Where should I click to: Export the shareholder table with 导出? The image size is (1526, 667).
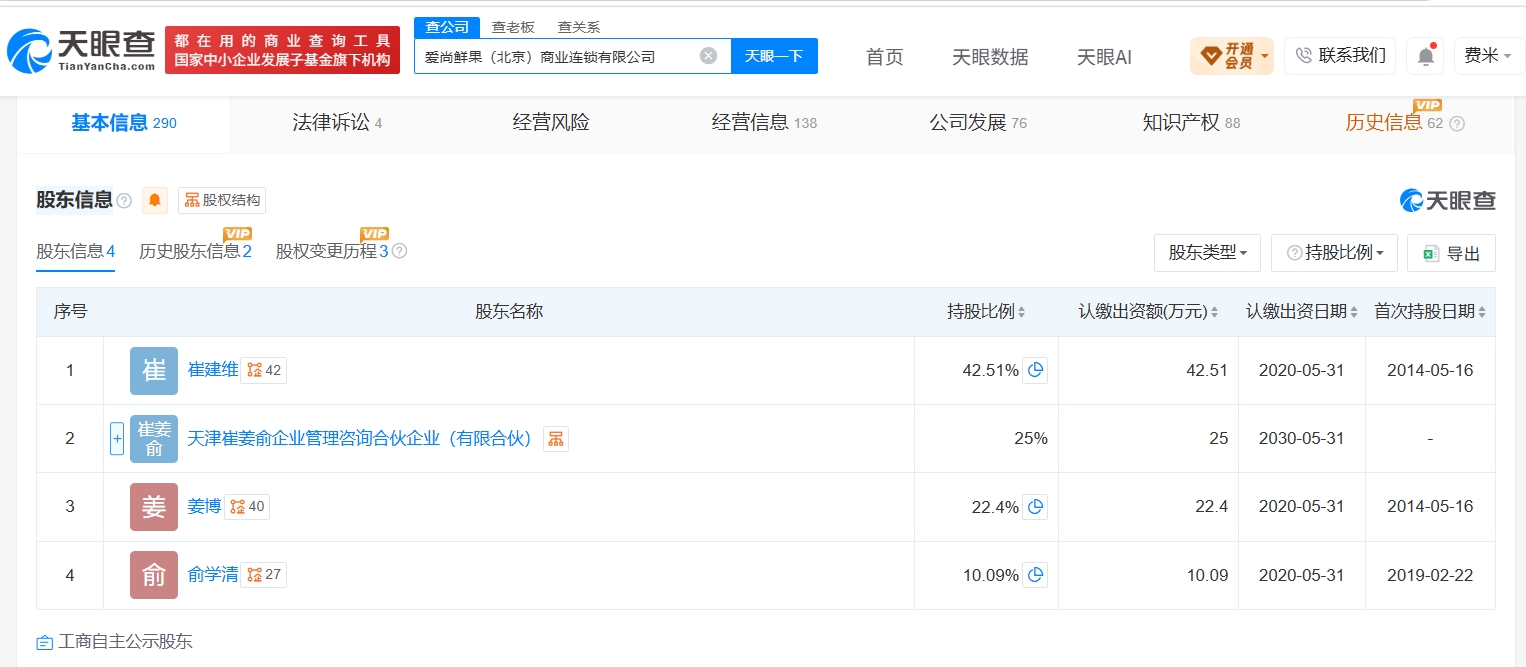tap(1451, 253)
